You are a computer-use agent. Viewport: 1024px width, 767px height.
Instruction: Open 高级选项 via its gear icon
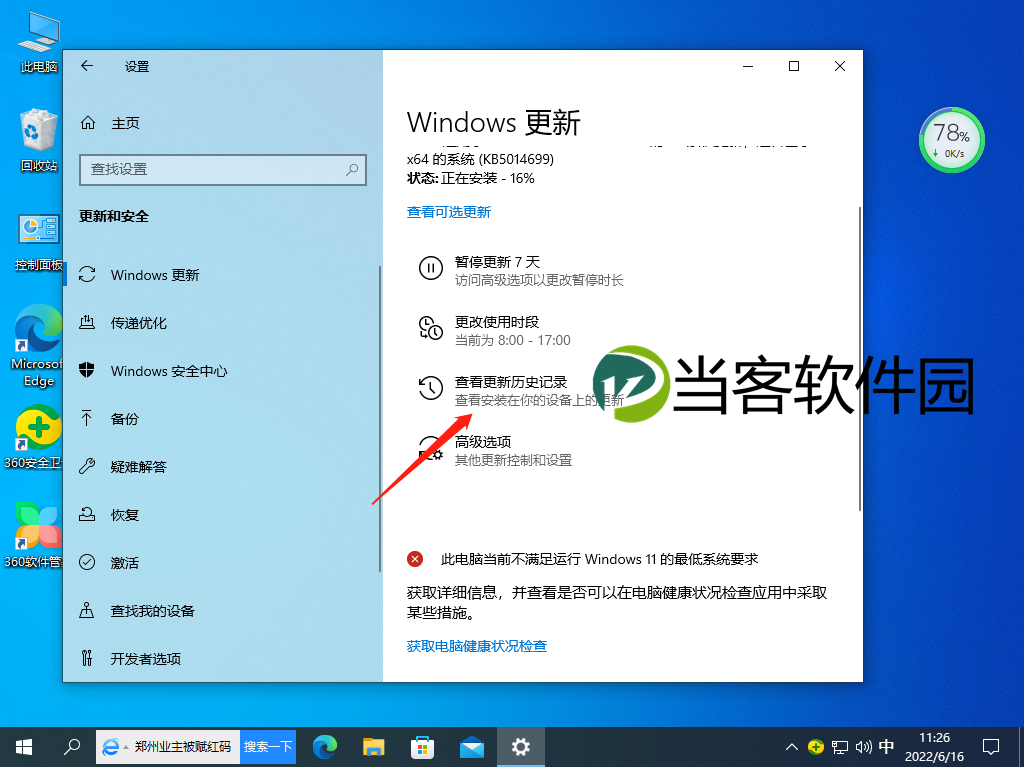pos(430,450)
